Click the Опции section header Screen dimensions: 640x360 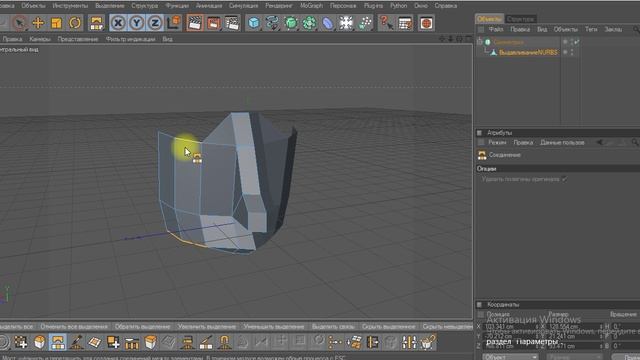(558, 169)
